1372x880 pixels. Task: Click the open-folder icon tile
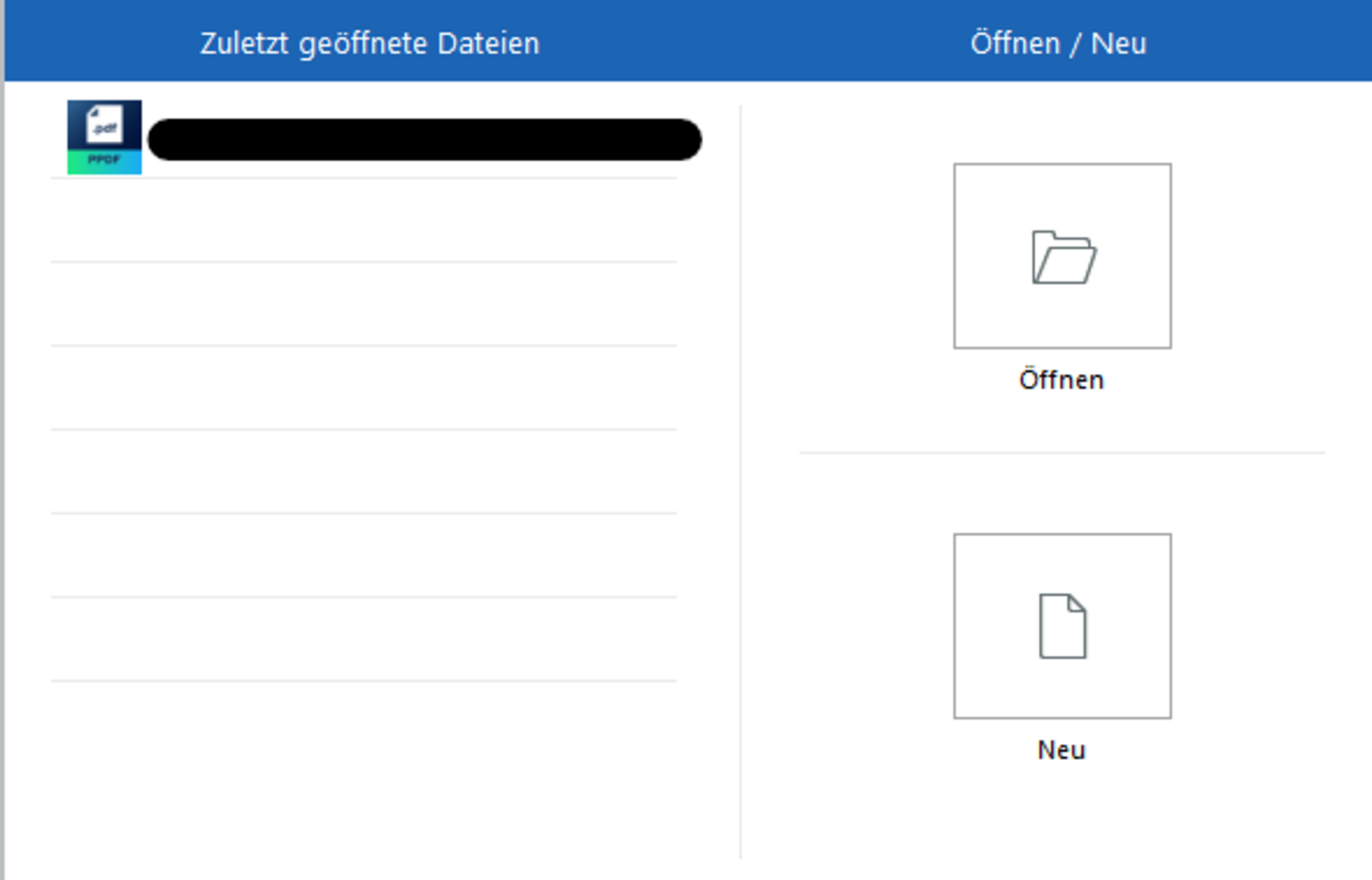point(1062,256)
